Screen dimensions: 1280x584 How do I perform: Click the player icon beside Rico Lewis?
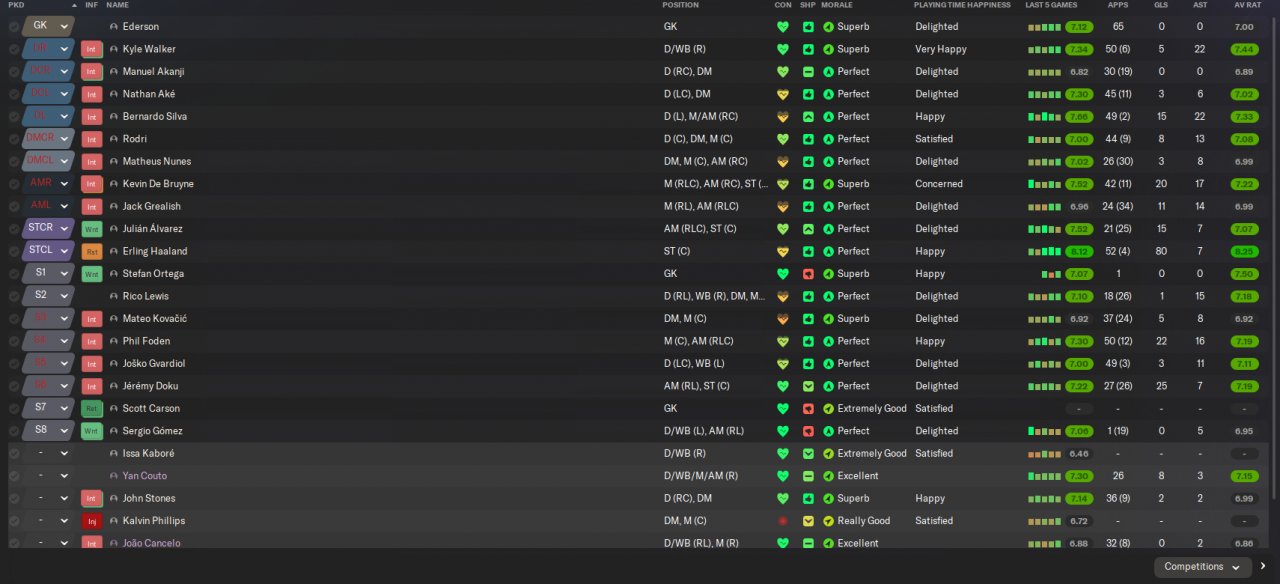click(x=114, y=296)
